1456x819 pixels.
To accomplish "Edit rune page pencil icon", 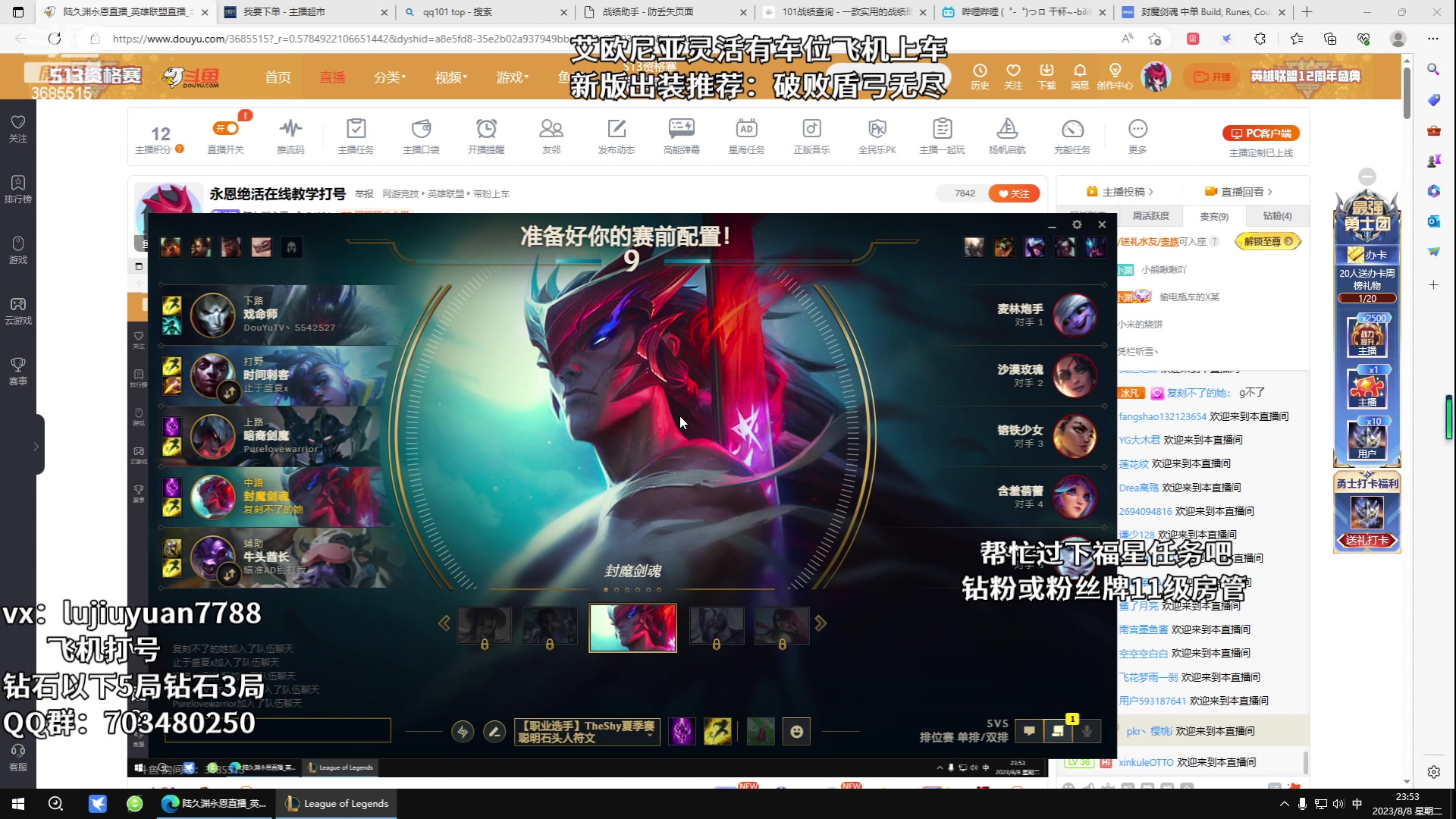I will click(494, 732).
